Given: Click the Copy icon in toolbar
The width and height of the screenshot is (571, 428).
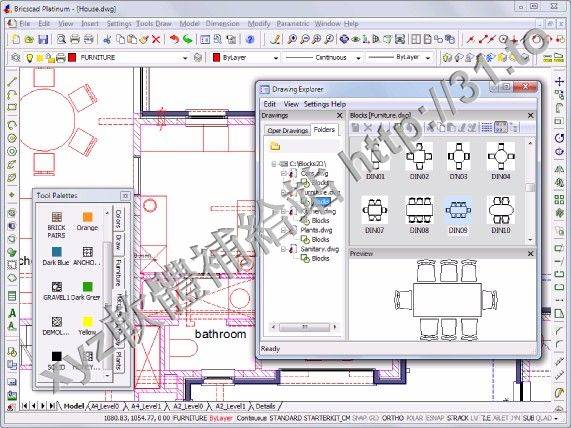Looking at the screenshot, I should point(121,39).
